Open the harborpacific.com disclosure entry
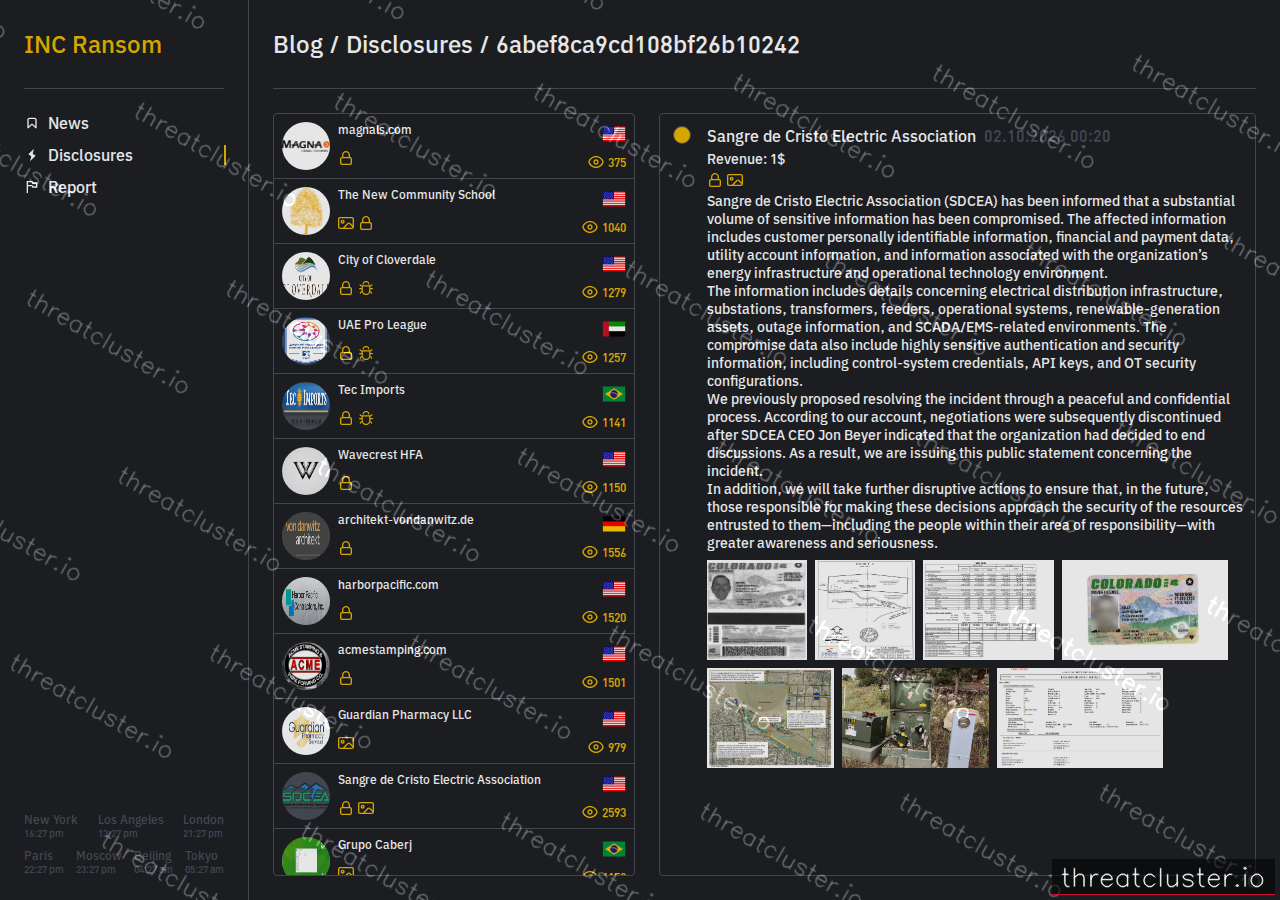This screenshot has width=1280, height=900. (x=454, y=601)
